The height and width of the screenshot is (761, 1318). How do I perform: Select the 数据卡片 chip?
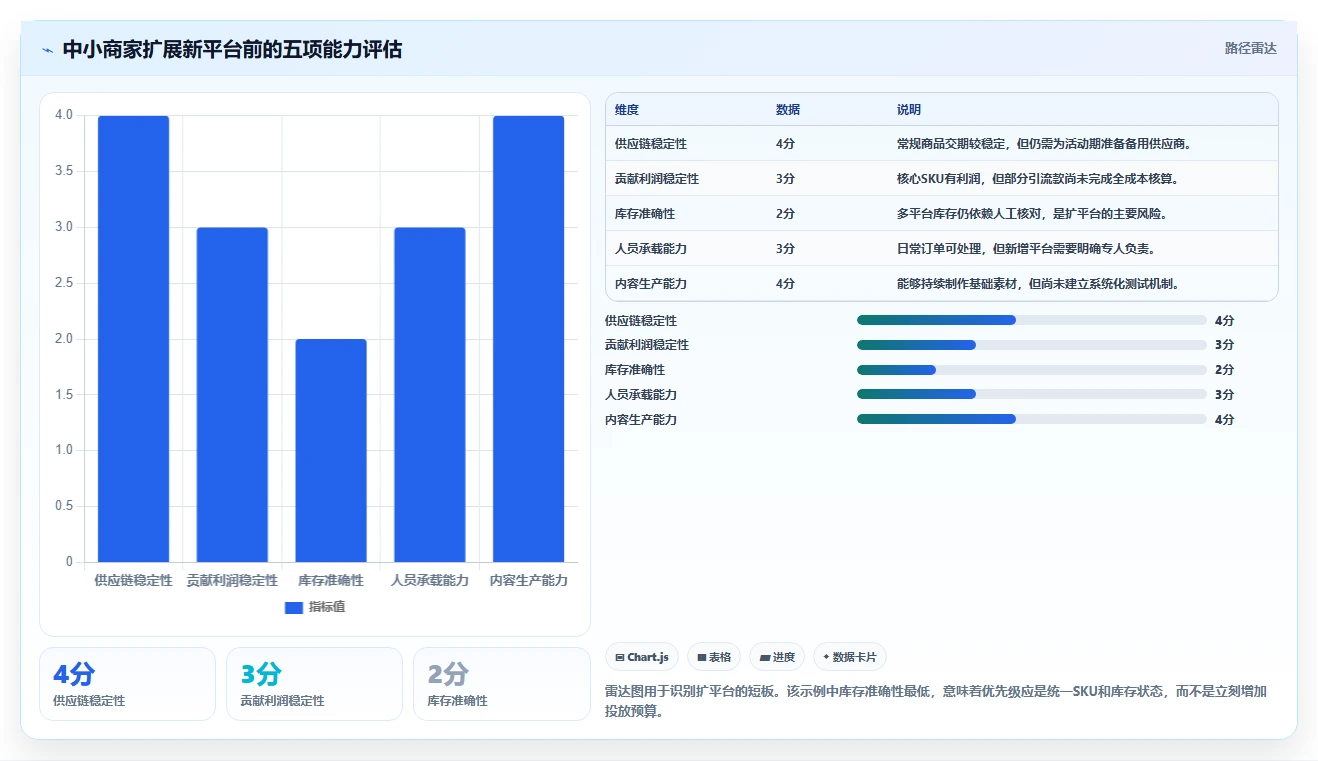[x=849, y=657]
